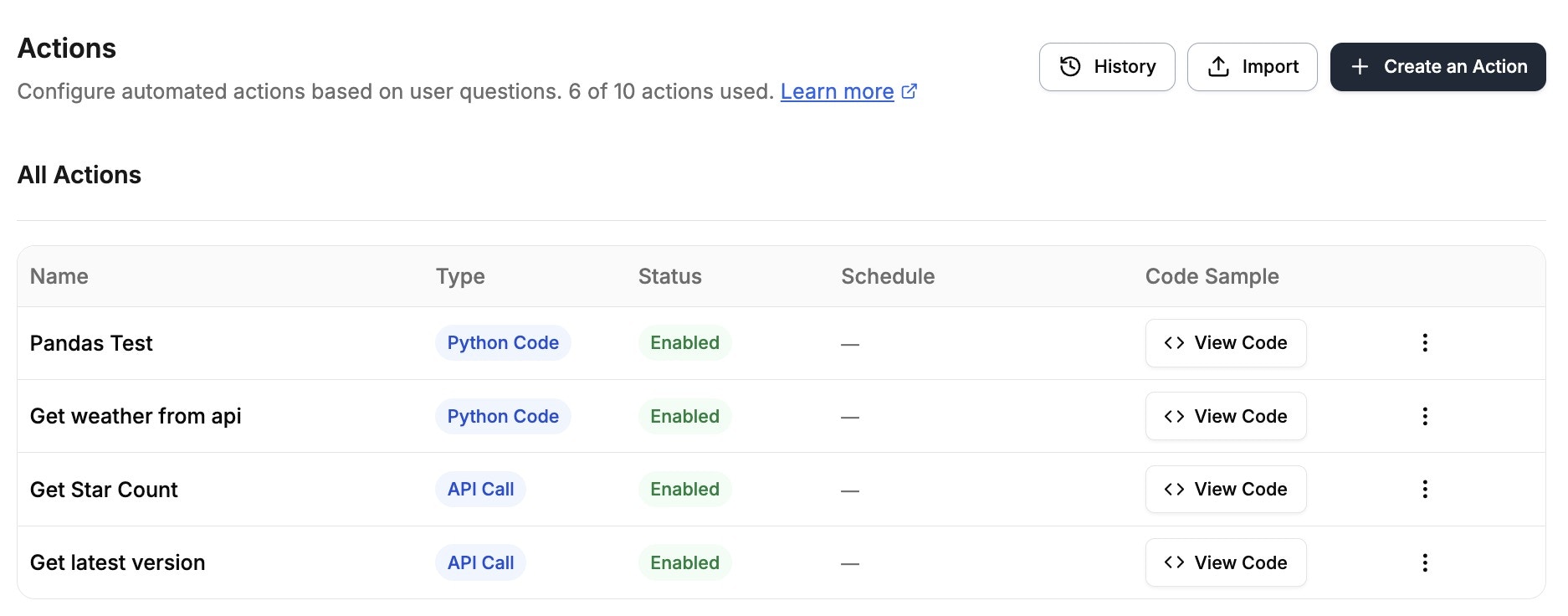Open the Learn more link

click(x=837, y=91)
